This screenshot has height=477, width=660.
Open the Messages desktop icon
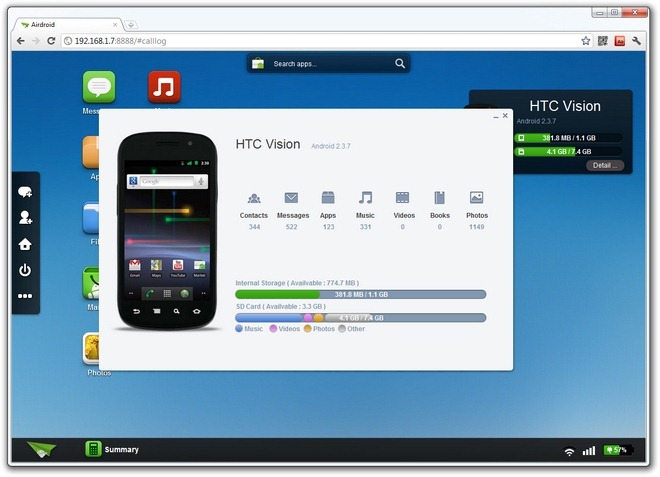[x=99, y=87]
